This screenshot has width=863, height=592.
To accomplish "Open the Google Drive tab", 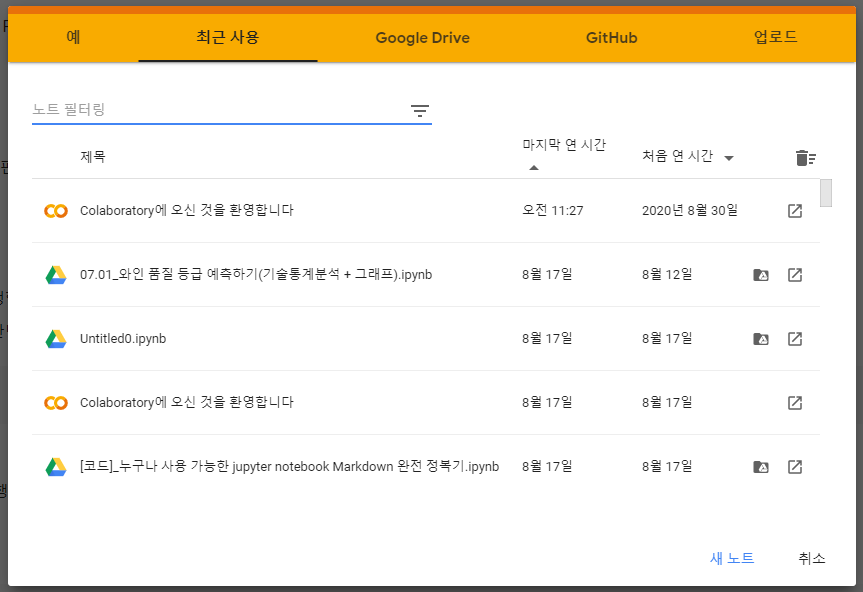I will pyautogui.click(x=422, y=37).
